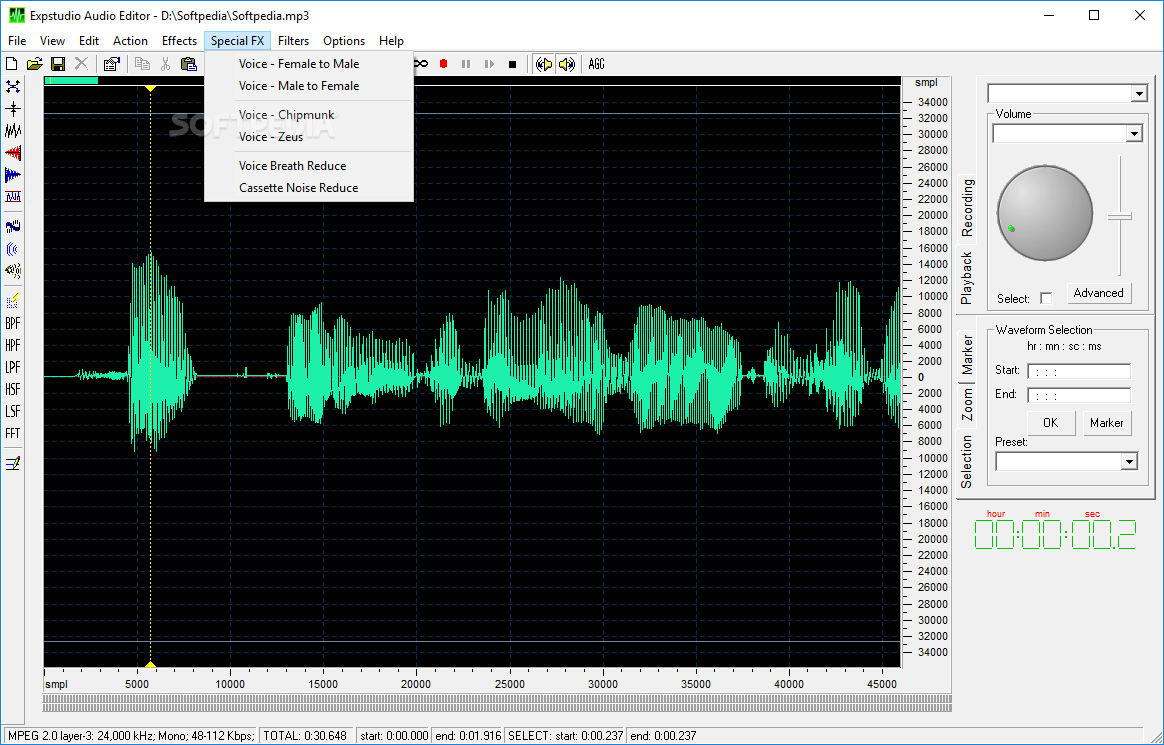Switch to the Recording tab
Image resolution: width=1164 pixels, height=745 pixels.
click(x=967, y=208)
